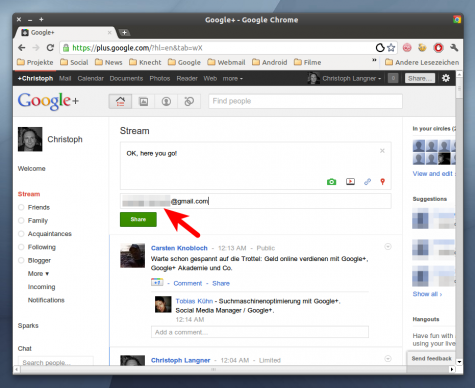Open the Projekte bookmarks folder
The image size is (475, 388).
(35, 62)
